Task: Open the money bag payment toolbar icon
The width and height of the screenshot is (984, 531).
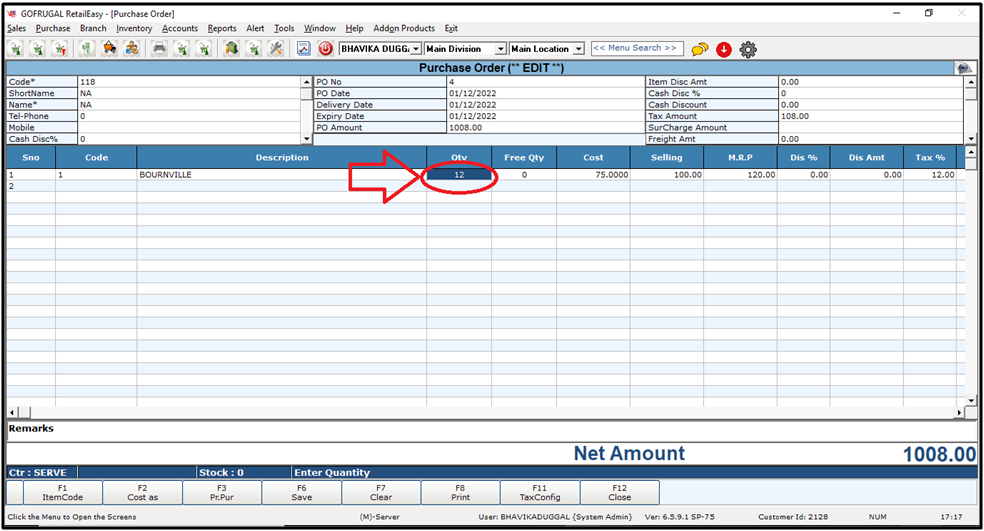Action: click(87, 48)
